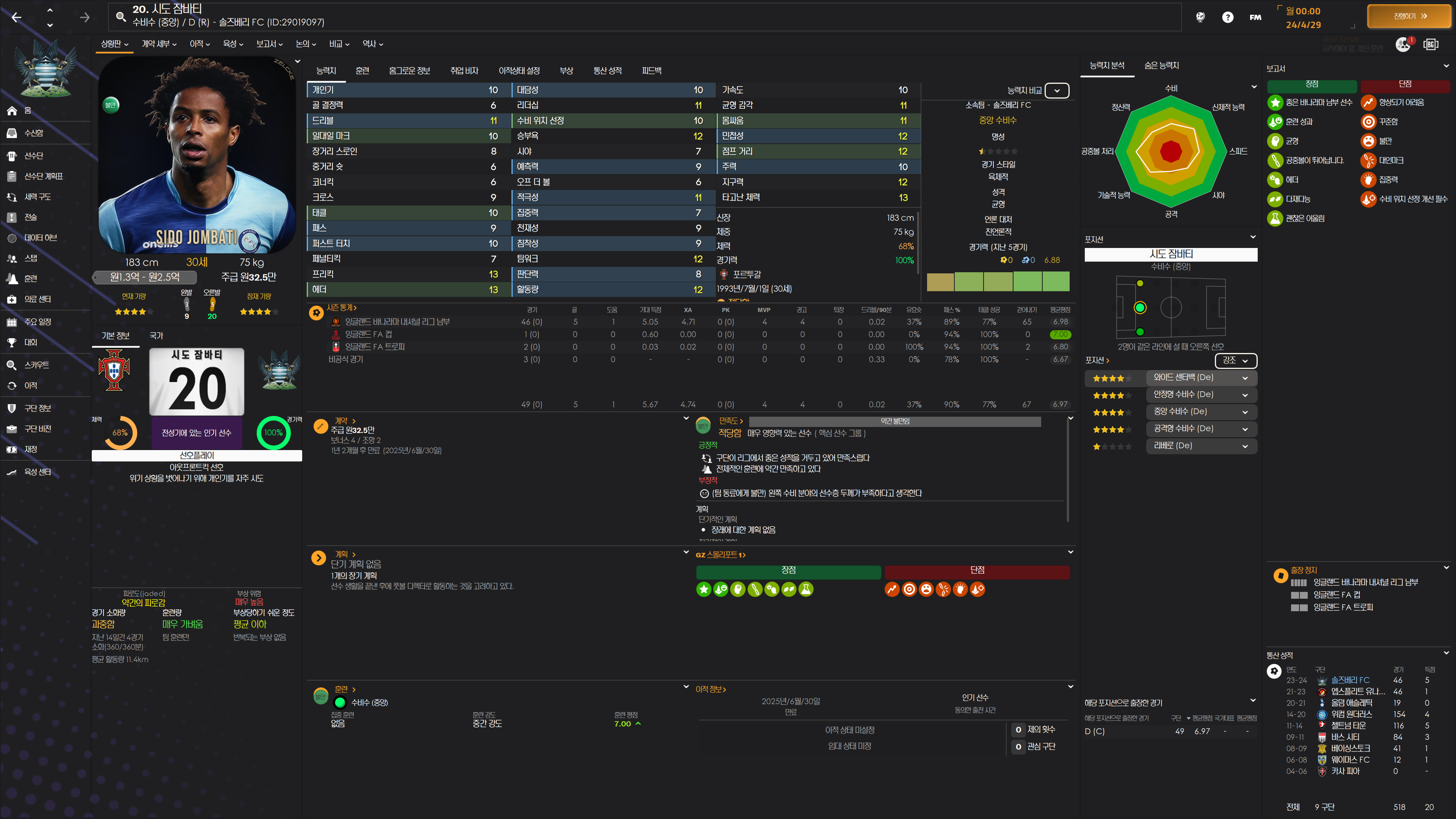Switch to the 숨은 능력치 tab
Image resolution: width=1456 pixels, height=819 pixels.
click(1161, 66)
